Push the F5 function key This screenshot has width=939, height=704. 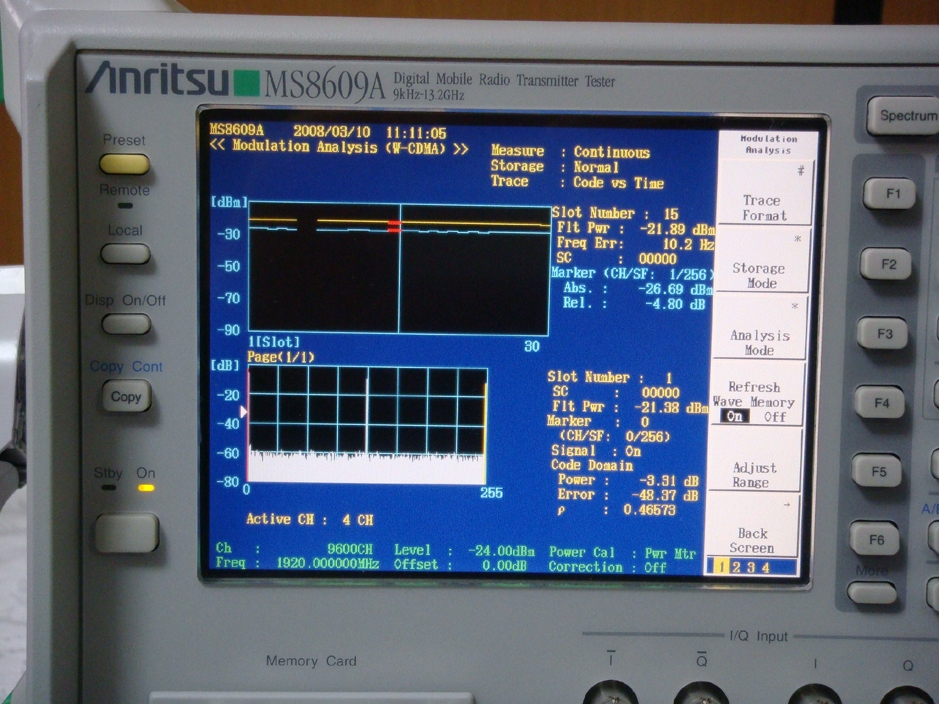(x=877, y=471)
